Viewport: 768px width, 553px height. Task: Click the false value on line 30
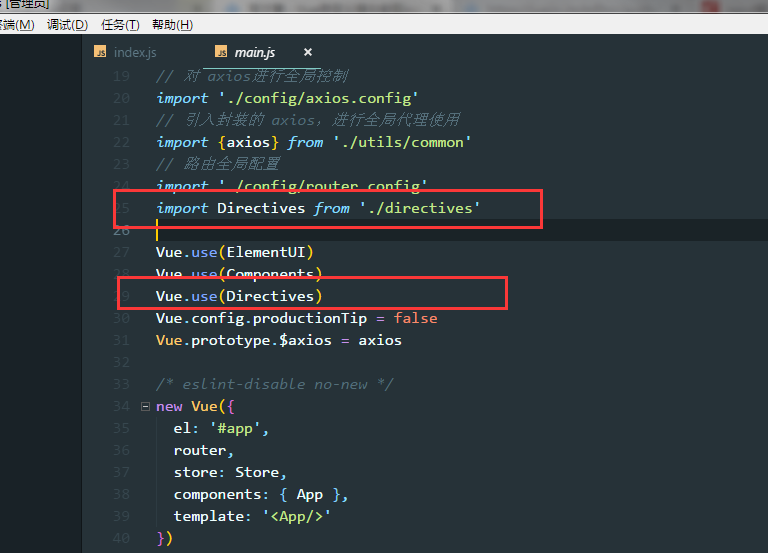pyautogui.click(x=415, y=318)
